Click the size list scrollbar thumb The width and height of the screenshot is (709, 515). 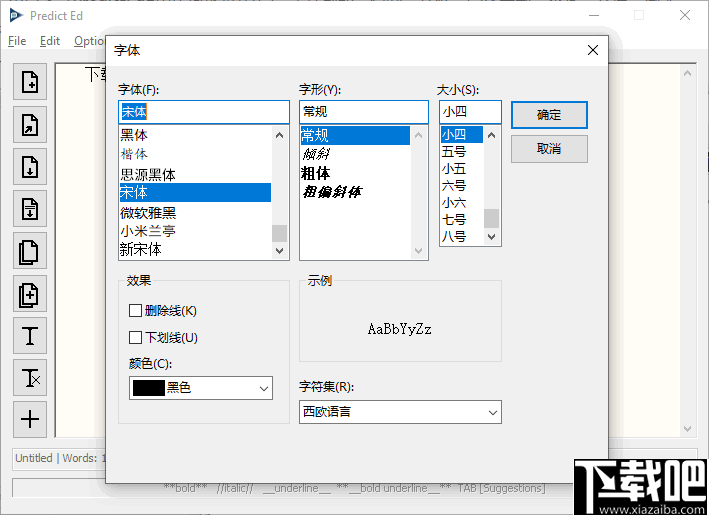(x=492, y=218)
